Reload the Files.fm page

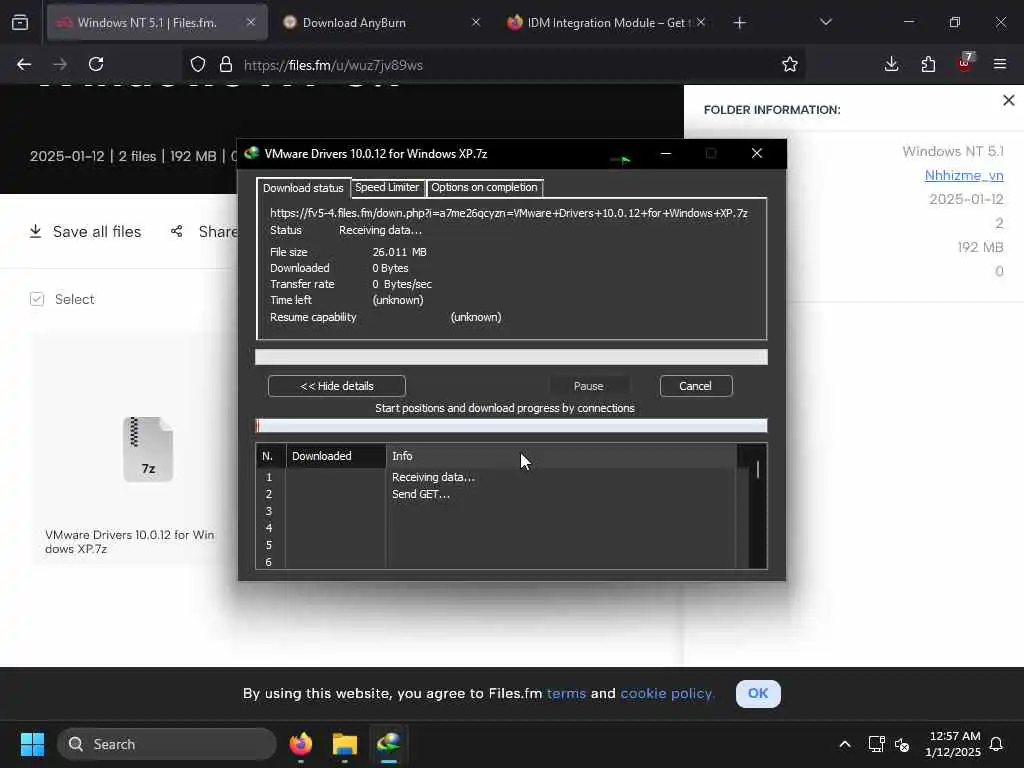tap(96, 64)
